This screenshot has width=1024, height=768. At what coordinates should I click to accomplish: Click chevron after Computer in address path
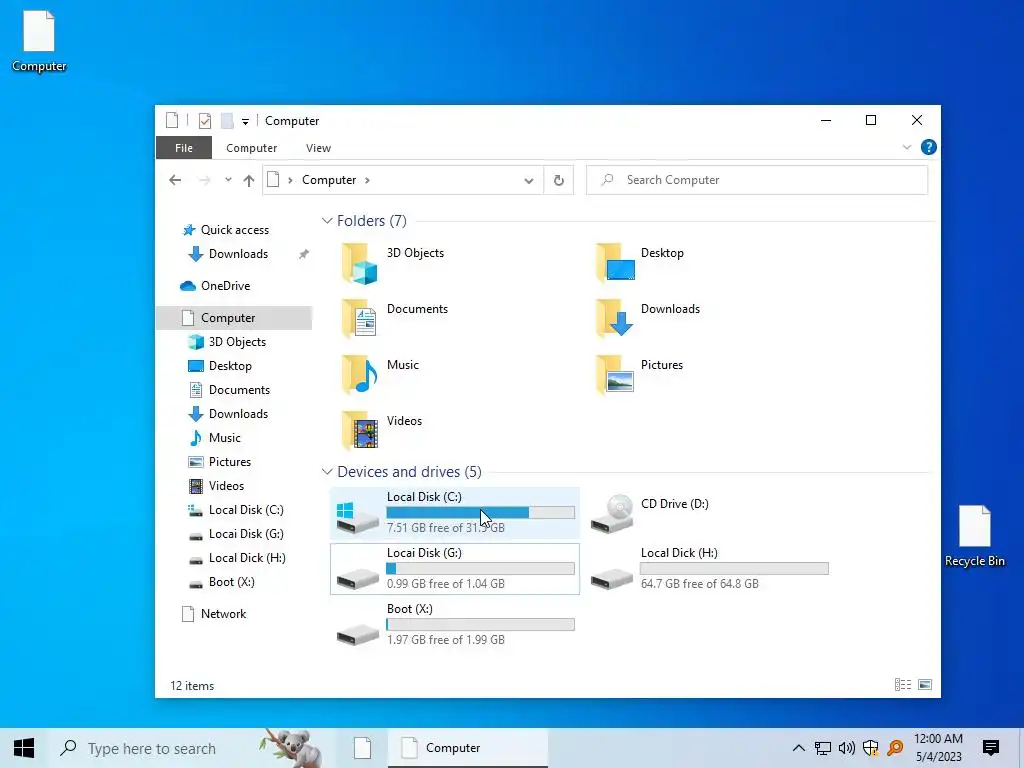368,180
